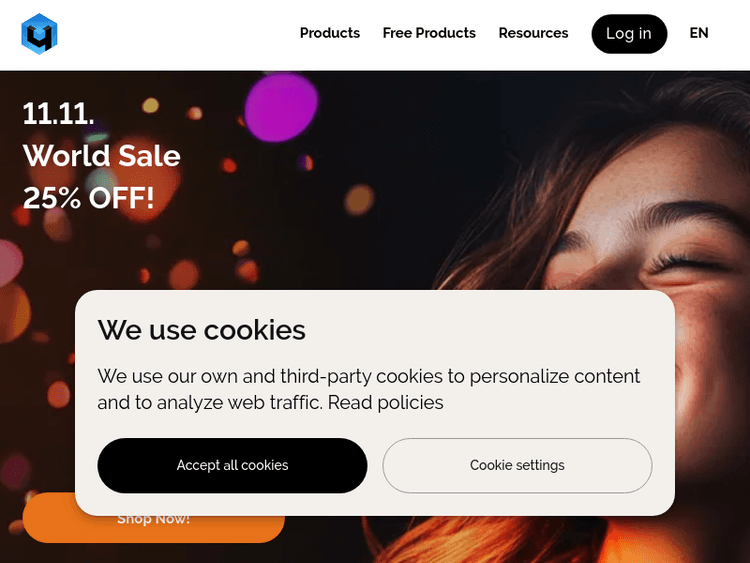Expand the Resources navigation menu
Viewport: 750px width, 563px height.
pyautogui.click(x=533, y=33)
